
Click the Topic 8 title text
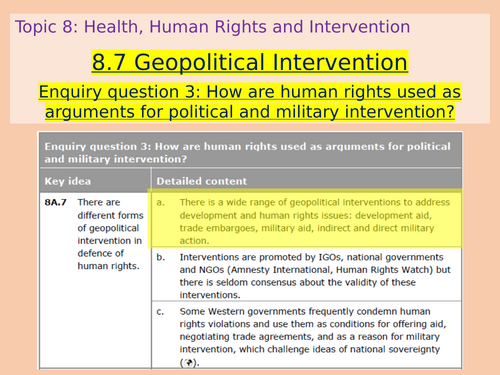(213, 27)
